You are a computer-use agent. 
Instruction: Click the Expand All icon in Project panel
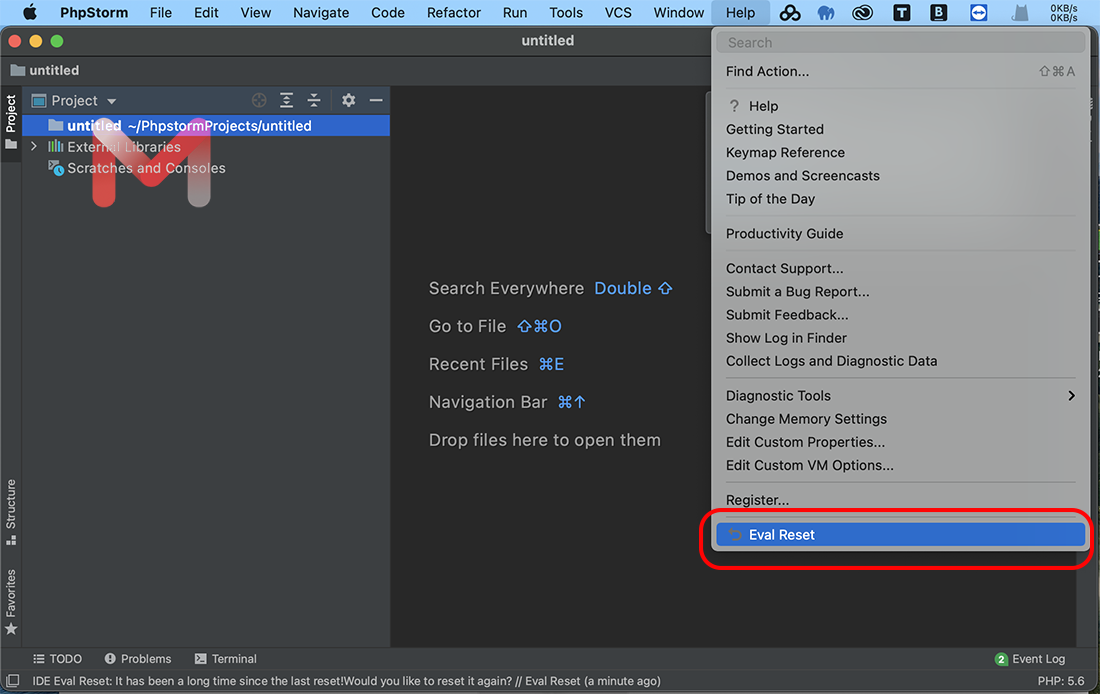point(287,100)
